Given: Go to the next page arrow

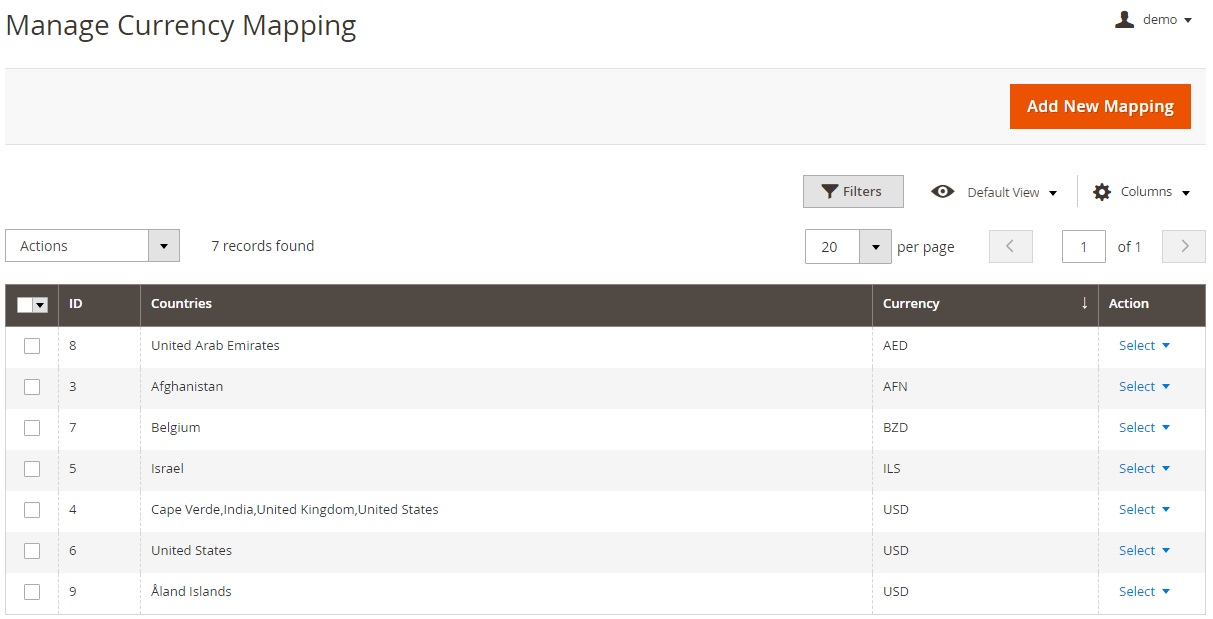Looking at the screenshot, I should [x=1184, y=246].
